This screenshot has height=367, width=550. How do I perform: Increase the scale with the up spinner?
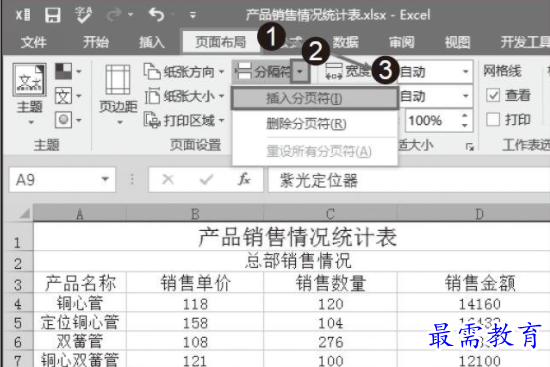point(465,115)
